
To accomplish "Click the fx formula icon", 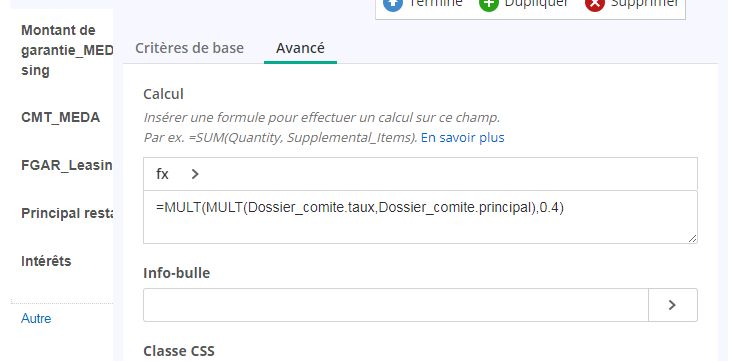I will 162,174.
